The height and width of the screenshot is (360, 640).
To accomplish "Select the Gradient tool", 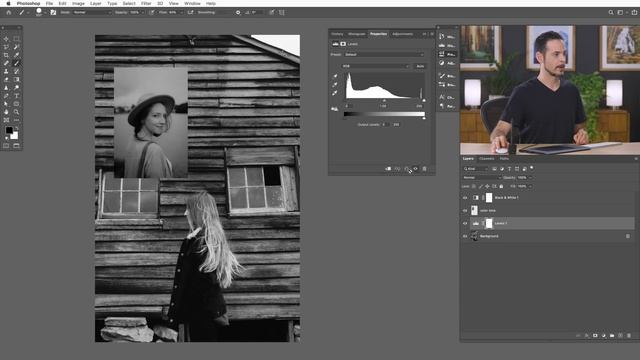I will click(17, 80).
